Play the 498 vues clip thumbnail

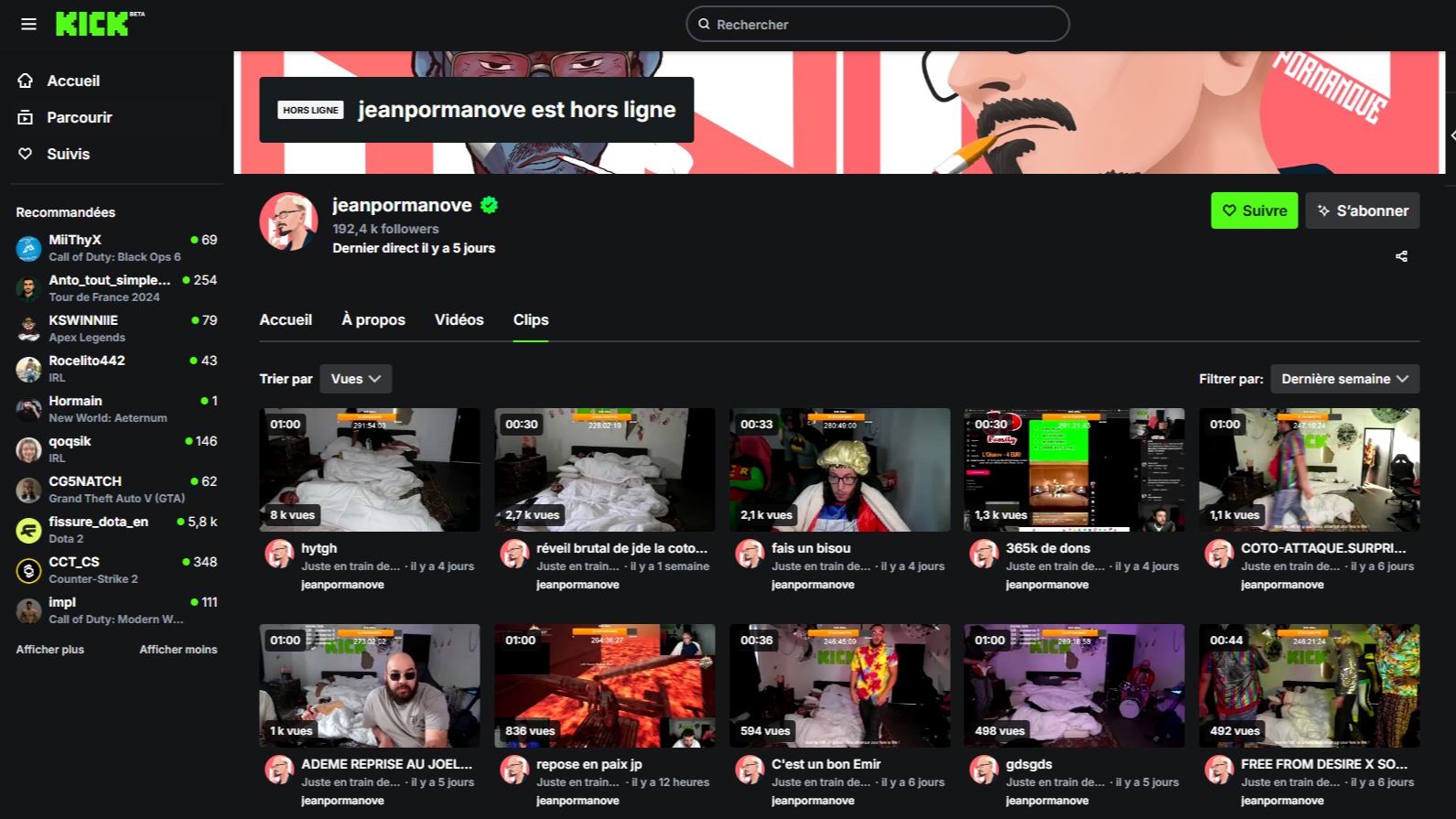tap(1074, 685)
